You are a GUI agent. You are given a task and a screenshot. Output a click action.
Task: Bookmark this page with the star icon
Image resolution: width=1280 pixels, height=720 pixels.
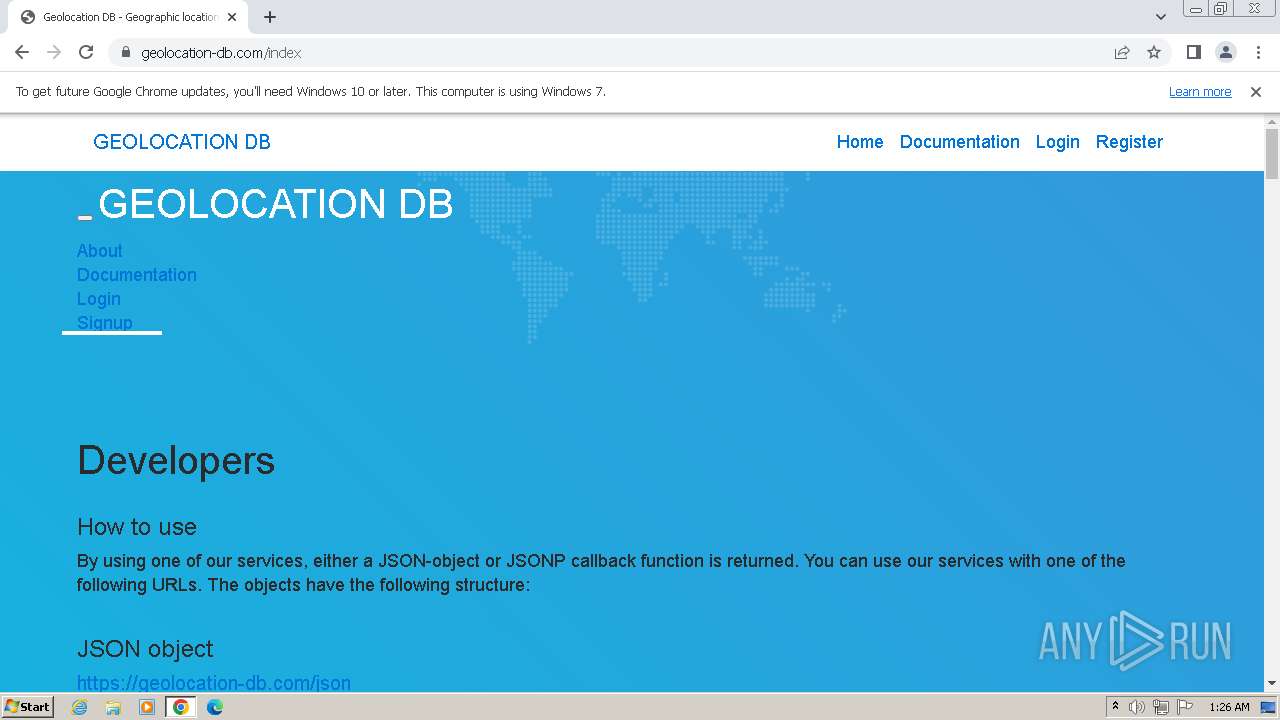click(x=1154, y=52)
